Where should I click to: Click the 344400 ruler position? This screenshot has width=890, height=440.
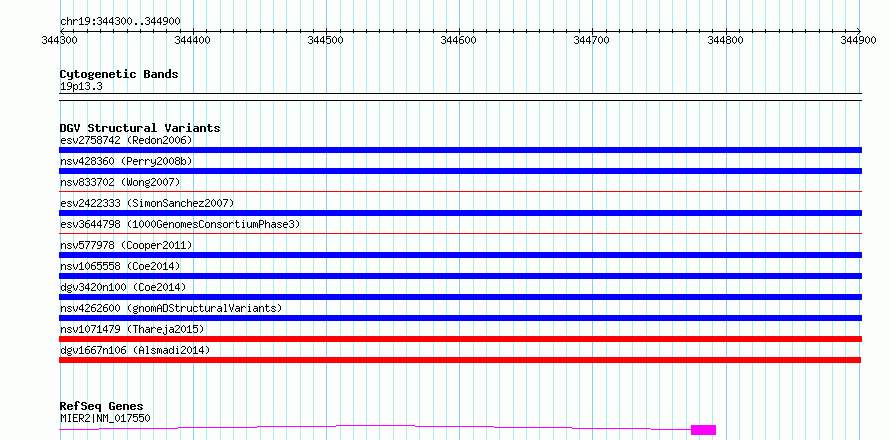[193, 40]
